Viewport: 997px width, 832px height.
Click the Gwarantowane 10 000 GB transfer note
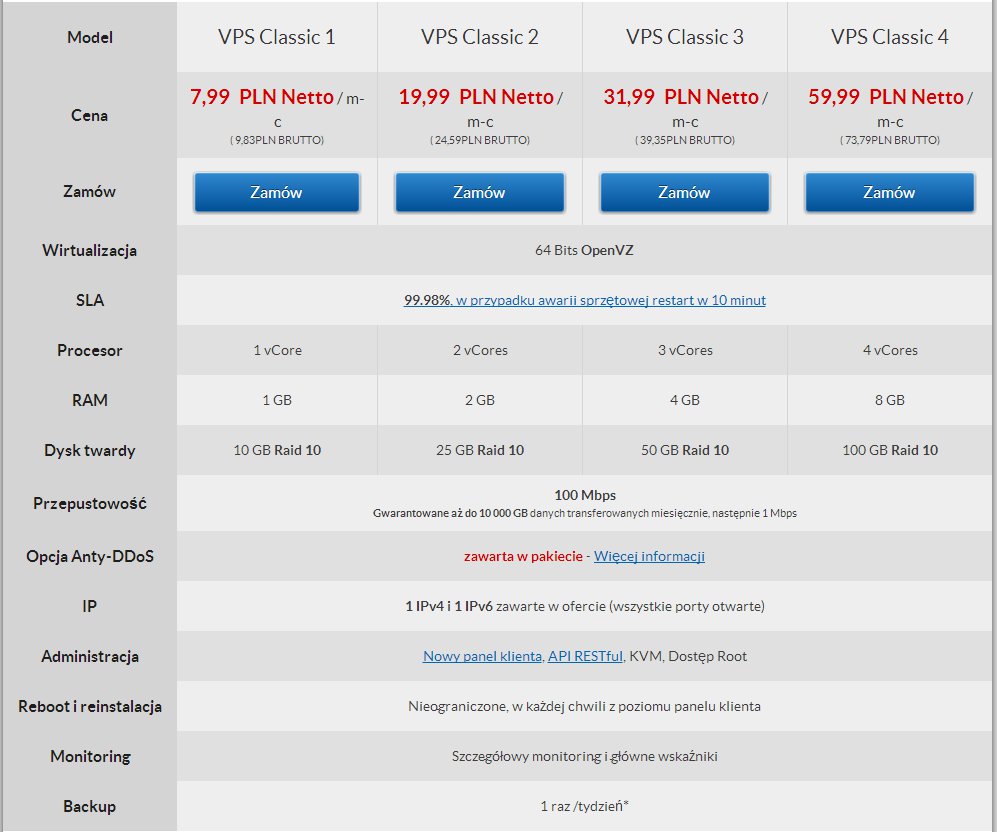point(584,513)
